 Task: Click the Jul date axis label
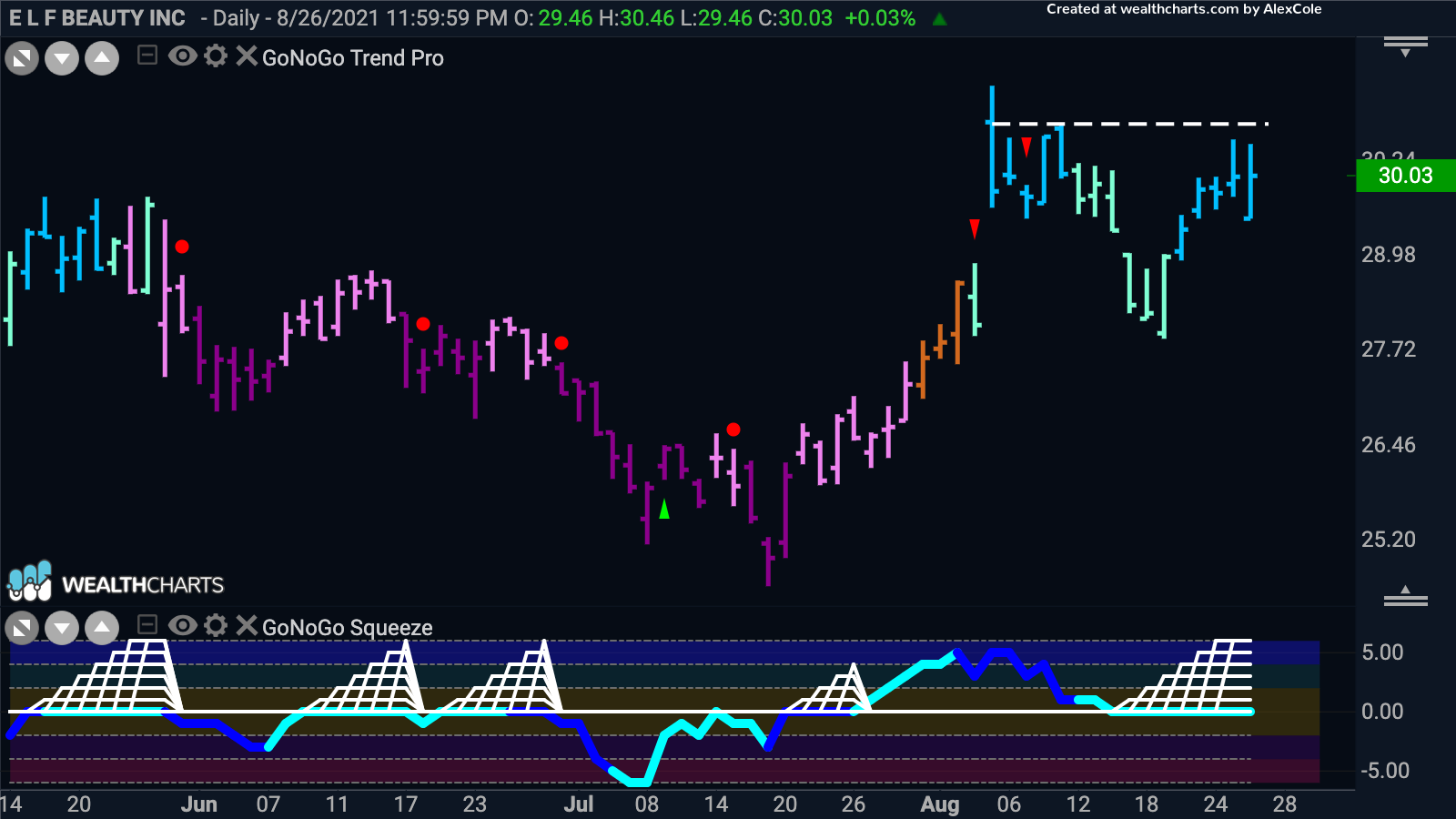click(579, 804)
